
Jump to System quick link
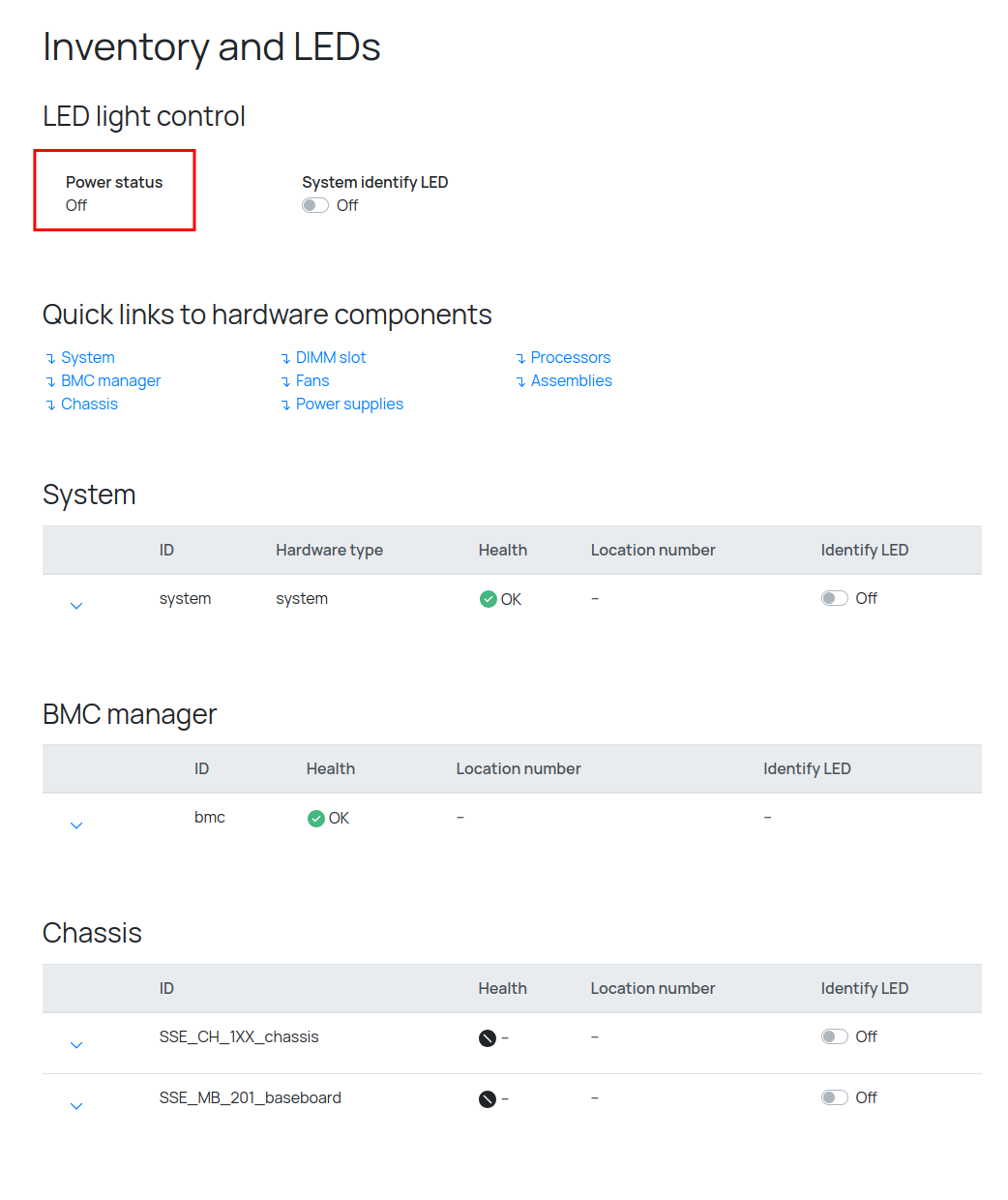(x=87, y=357)
